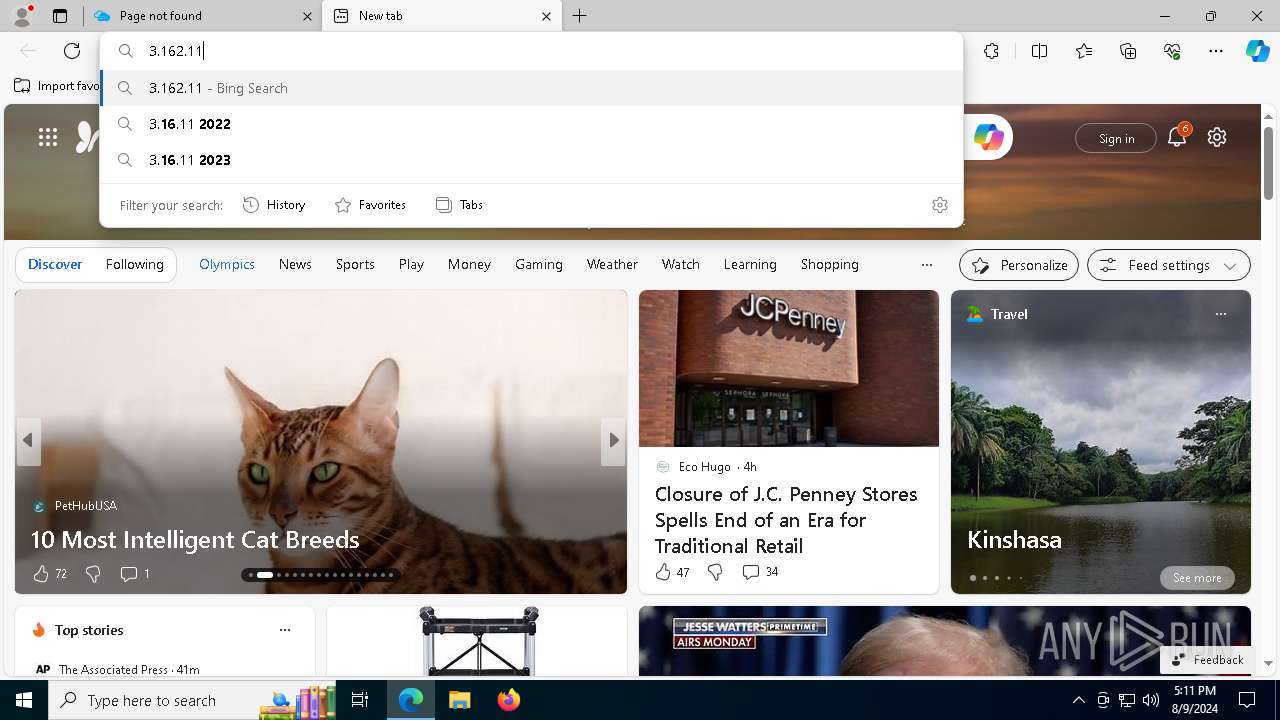Show more feed categories ellipsis
1280x720 pixels.
click(927, 264)
